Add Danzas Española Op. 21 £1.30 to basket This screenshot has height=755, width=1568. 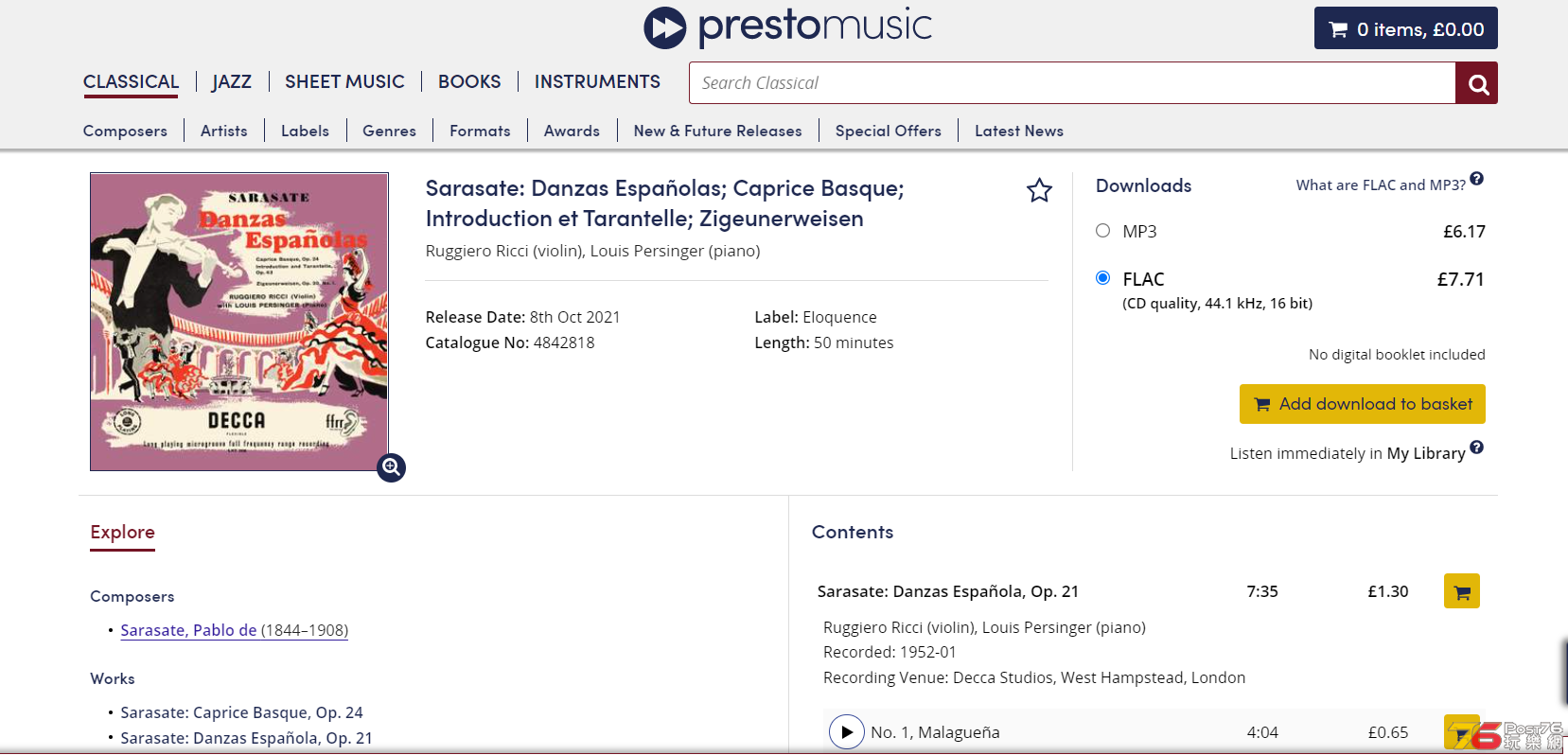click(1461, 591)
